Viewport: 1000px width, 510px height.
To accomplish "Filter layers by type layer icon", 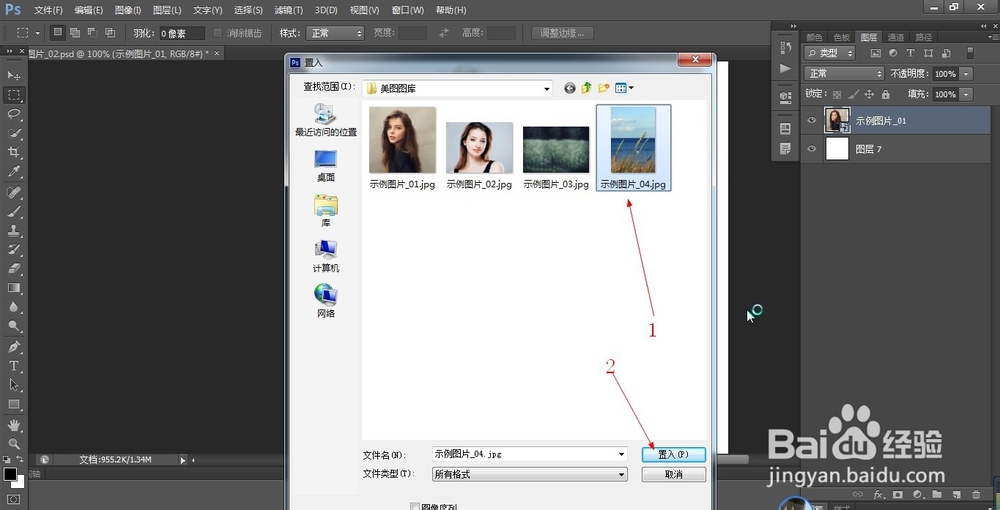I will [x=910, y=53].
